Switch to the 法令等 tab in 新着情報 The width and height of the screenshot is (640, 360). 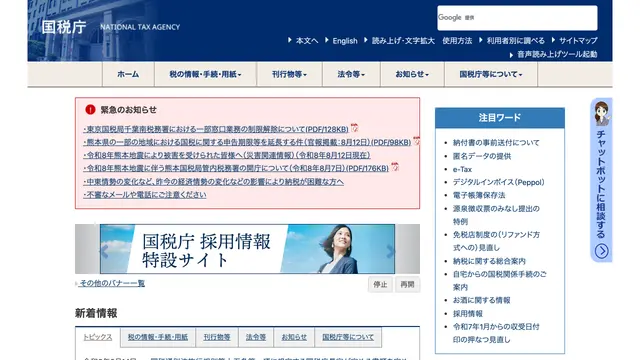tap(256, 337)
